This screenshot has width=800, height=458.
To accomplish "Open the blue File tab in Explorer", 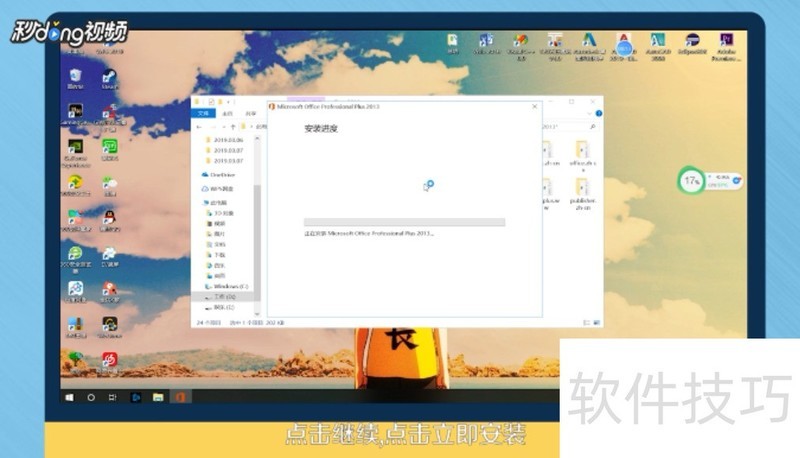I will point(203,113).
